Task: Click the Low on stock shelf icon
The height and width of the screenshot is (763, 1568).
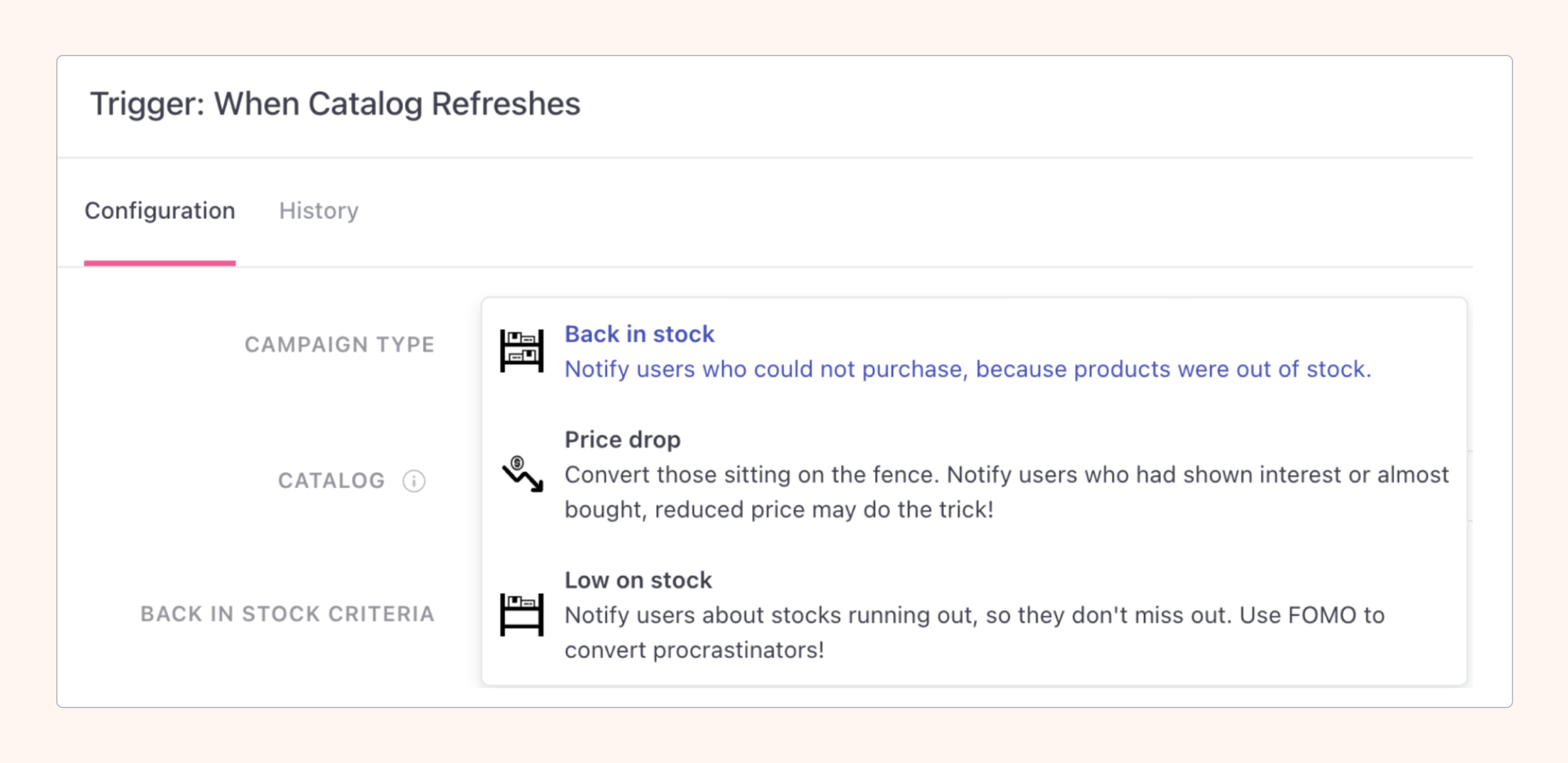Action: coord(521,614)
